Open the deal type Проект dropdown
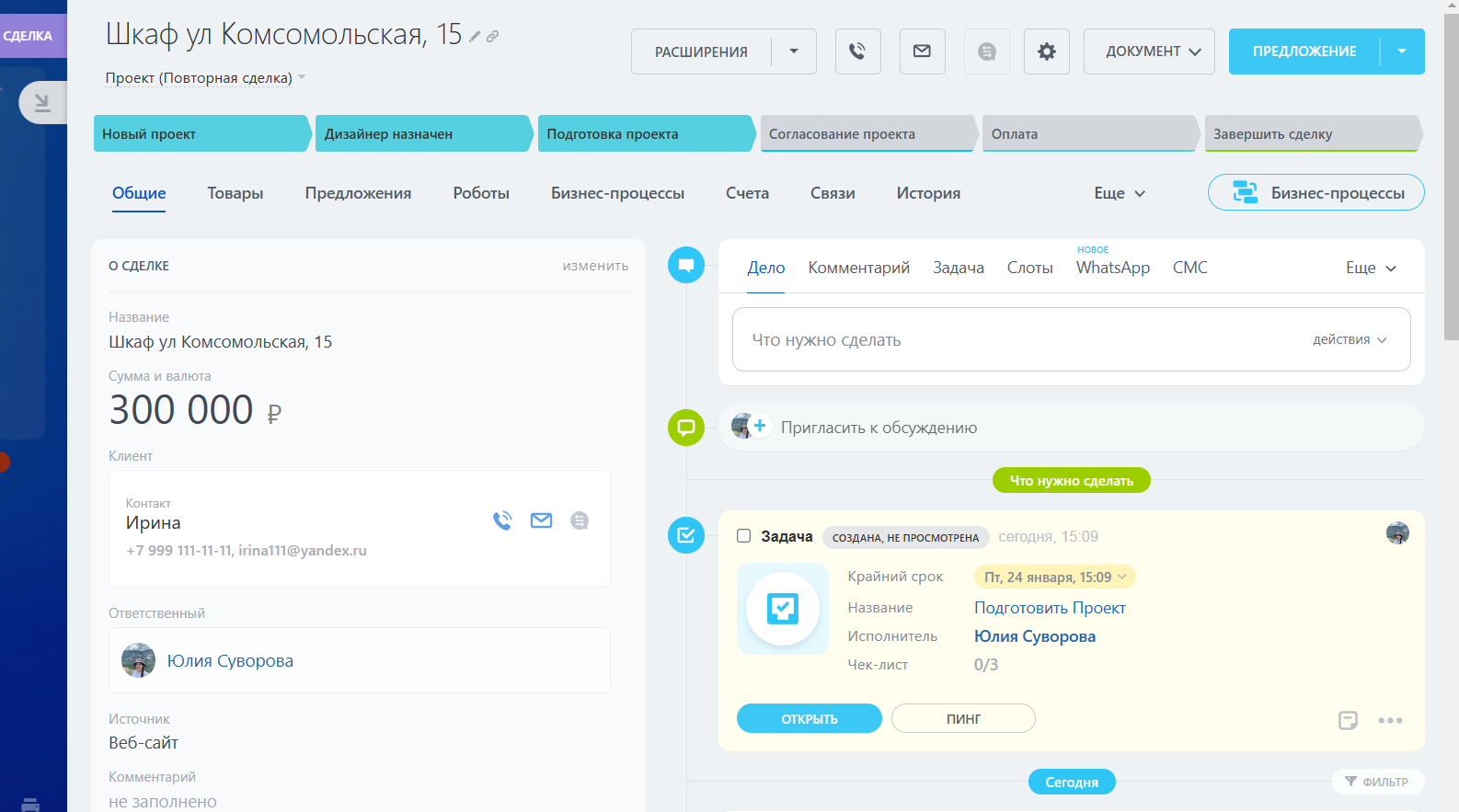Viewport: 1459px width, 812px height. click(206, 78)
